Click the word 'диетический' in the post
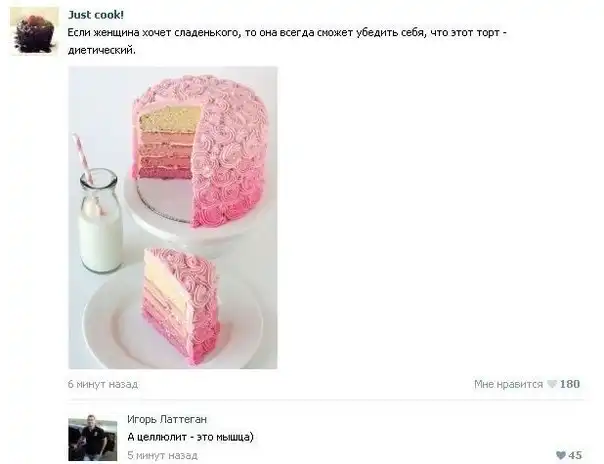Screen dimensions: 604x464 101,50
